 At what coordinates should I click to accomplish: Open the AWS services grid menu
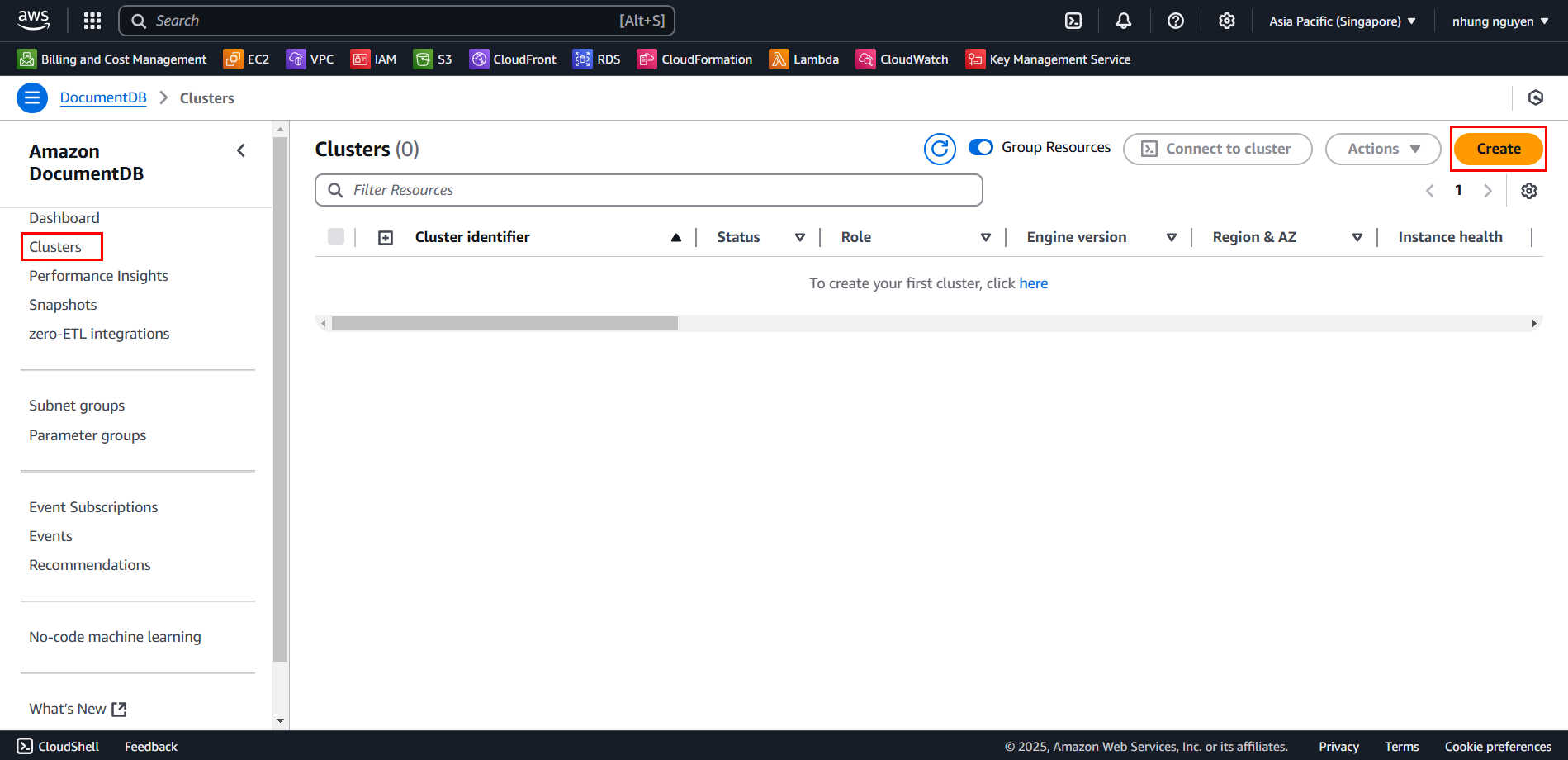coord(92,21)
